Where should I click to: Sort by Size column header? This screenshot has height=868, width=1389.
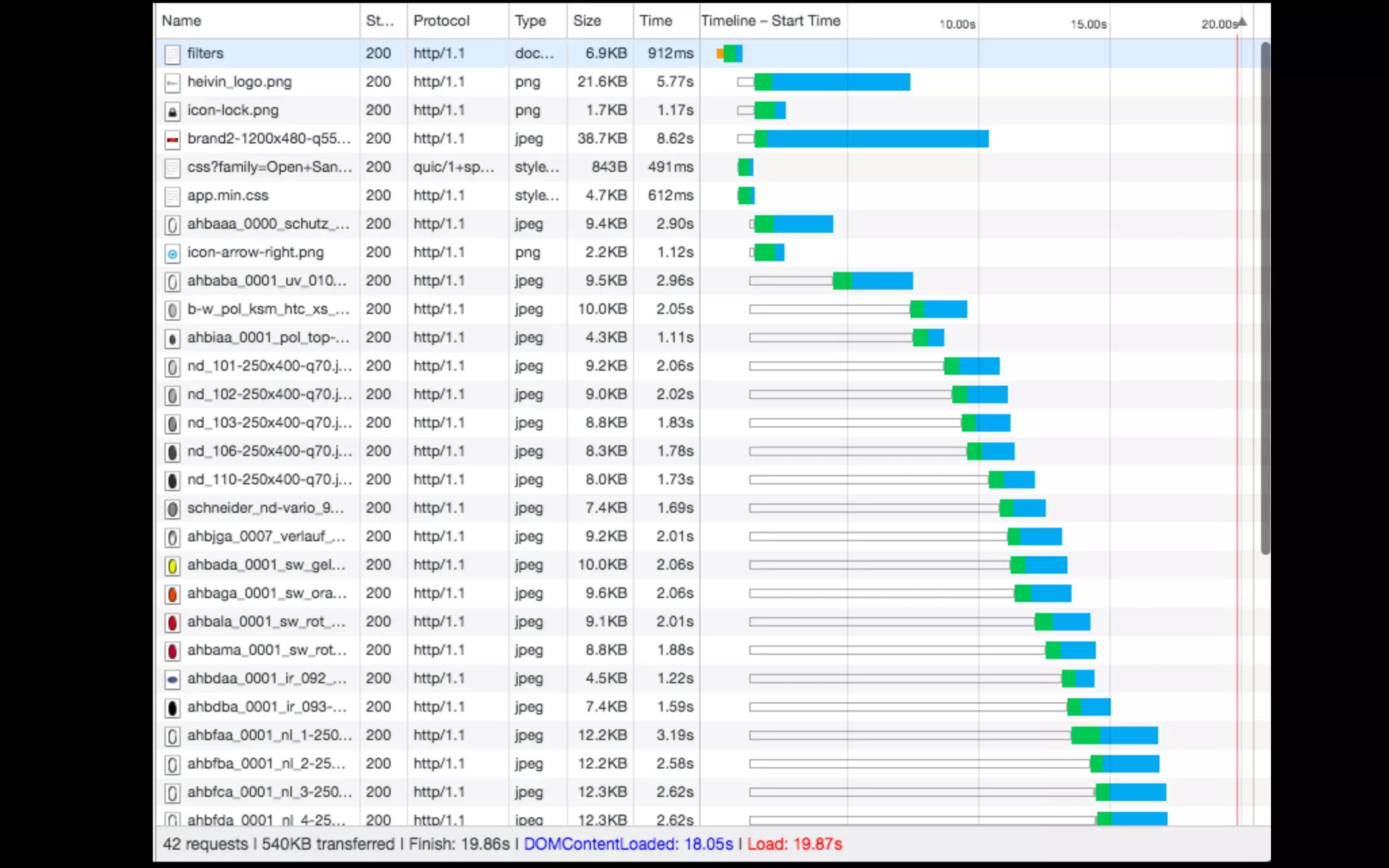click(587, 21)
